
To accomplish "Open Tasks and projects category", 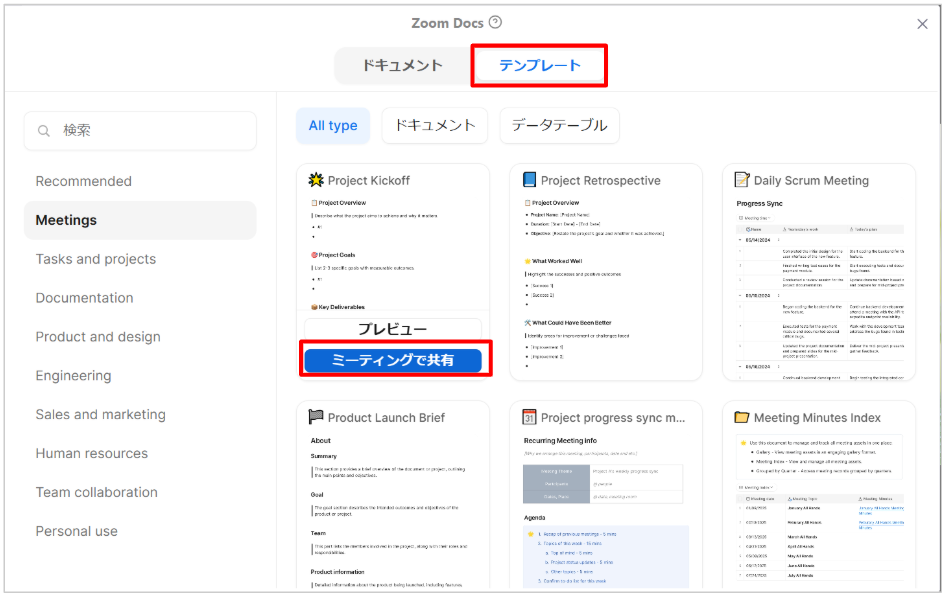I will click(140, 259).
